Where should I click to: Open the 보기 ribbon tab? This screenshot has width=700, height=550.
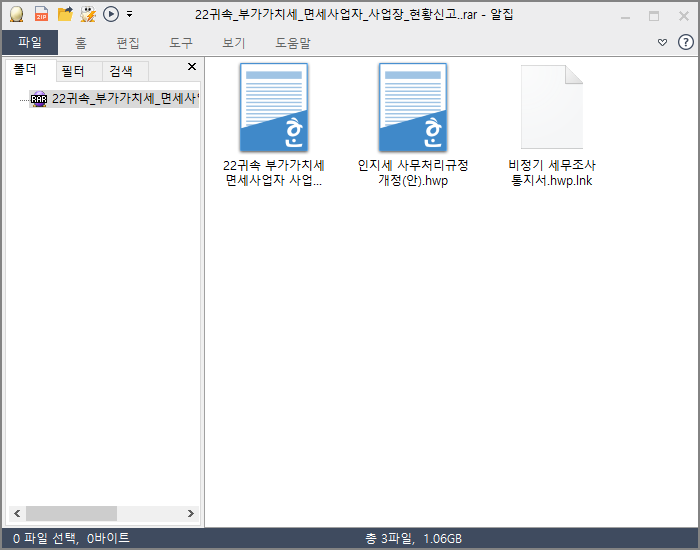(x=233, y=43)
